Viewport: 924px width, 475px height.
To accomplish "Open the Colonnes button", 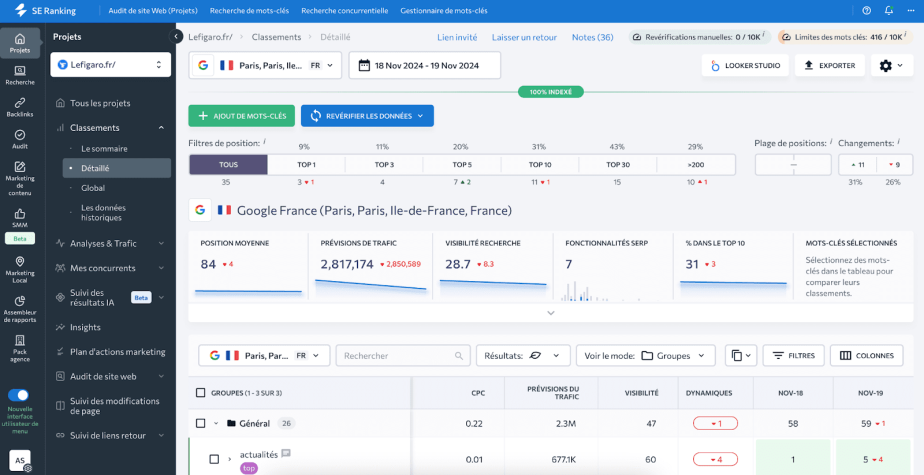I will pyautogui.click(x=867, y=355).
